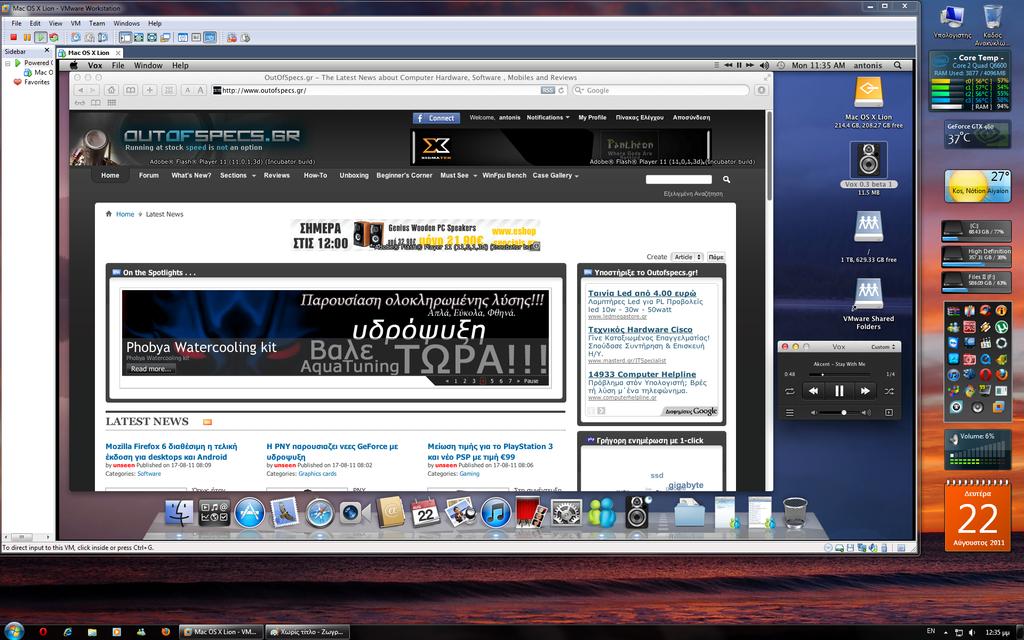Click the Trash icon in the dock

795,513
